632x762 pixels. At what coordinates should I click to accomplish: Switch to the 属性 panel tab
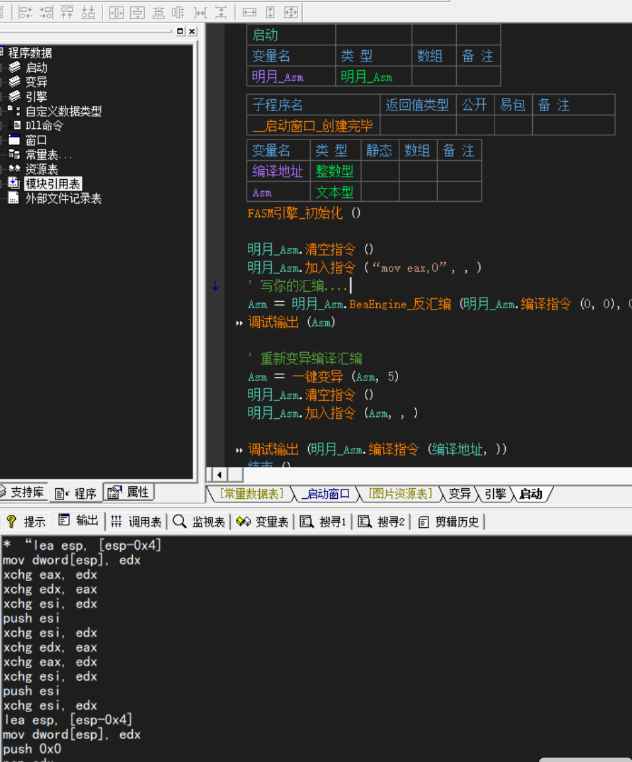click(x=129, y=492)
